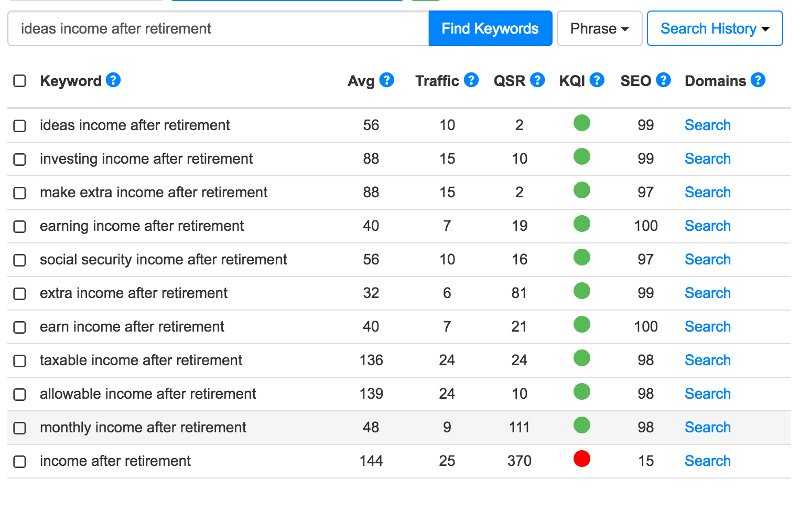Click the Keyword column header

[x=70, y=81]
